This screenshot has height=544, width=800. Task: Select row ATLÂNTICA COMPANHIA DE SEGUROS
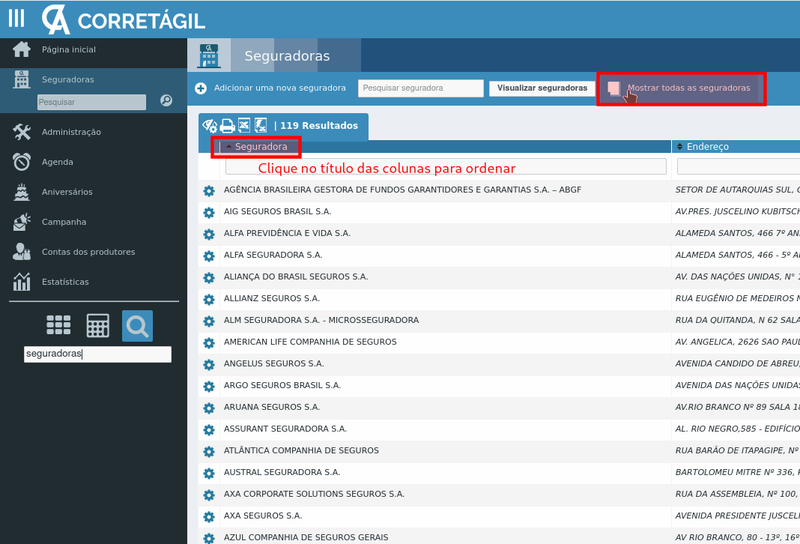click(x=498, y=452)
